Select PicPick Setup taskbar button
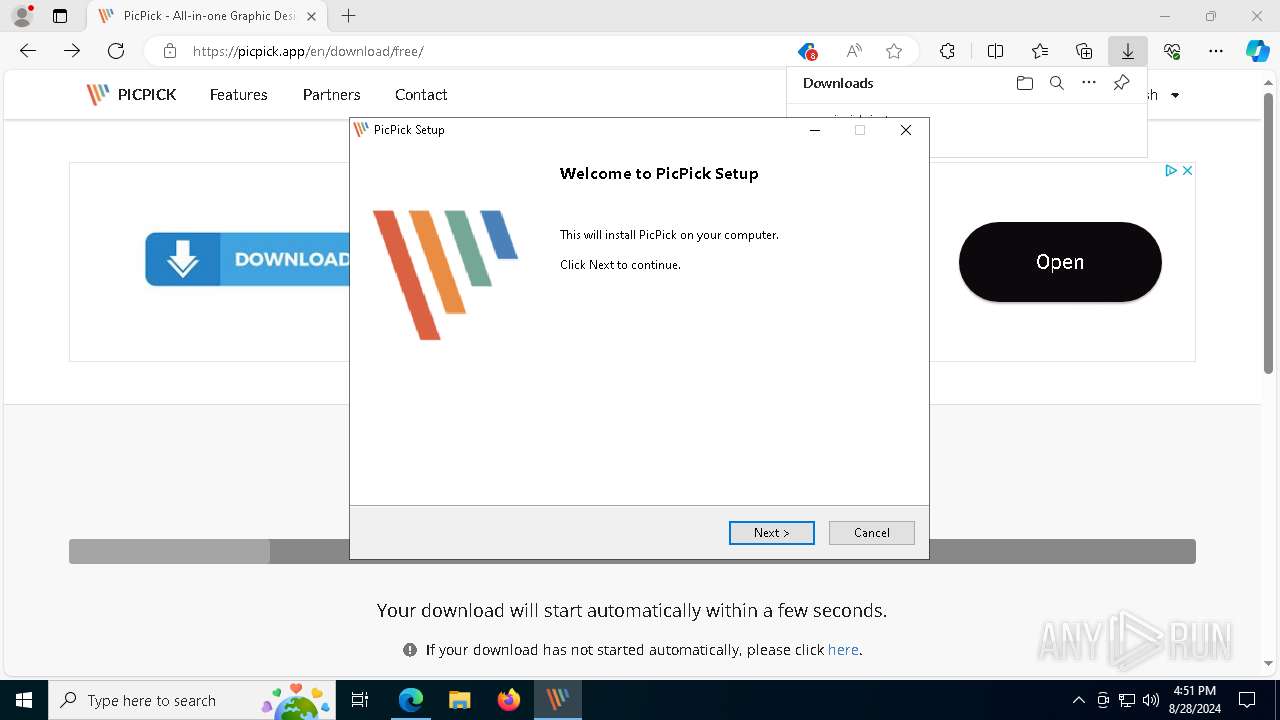This screenshot has height=720, width=1280. [x=557, y=700]
